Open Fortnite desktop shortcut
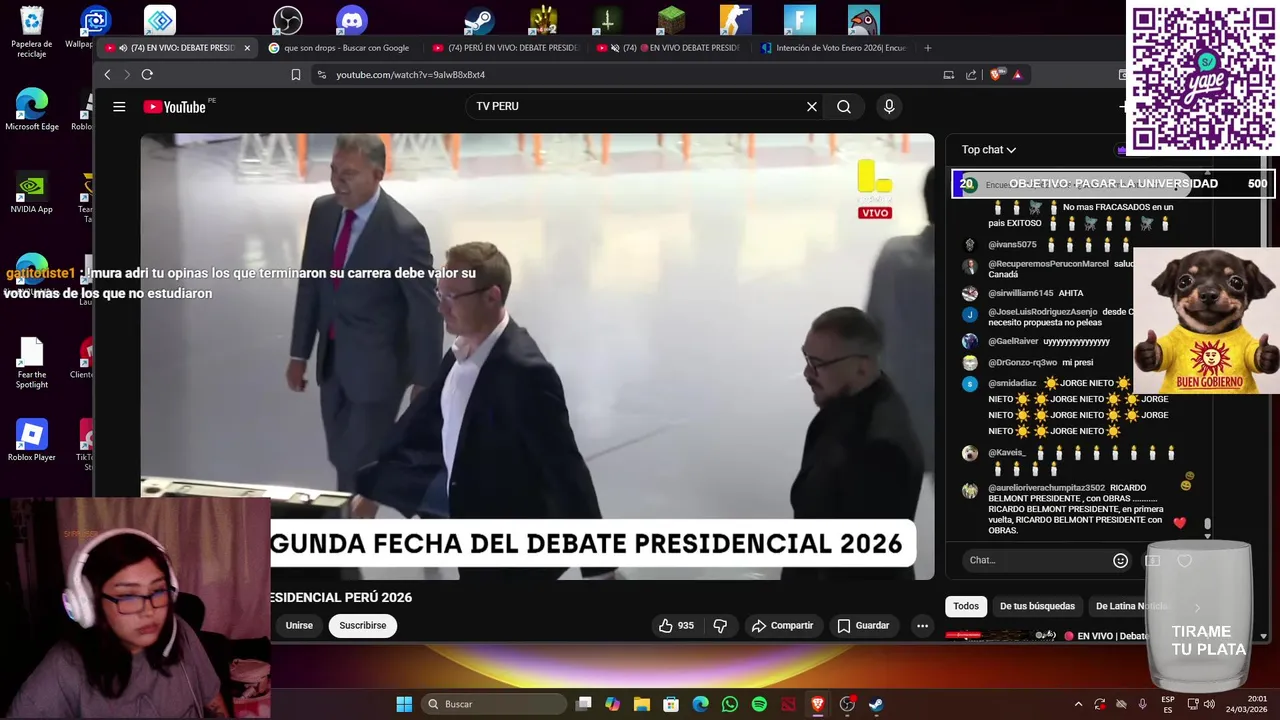This screenshot has width=1280, height=720. (x=800, y=21)
